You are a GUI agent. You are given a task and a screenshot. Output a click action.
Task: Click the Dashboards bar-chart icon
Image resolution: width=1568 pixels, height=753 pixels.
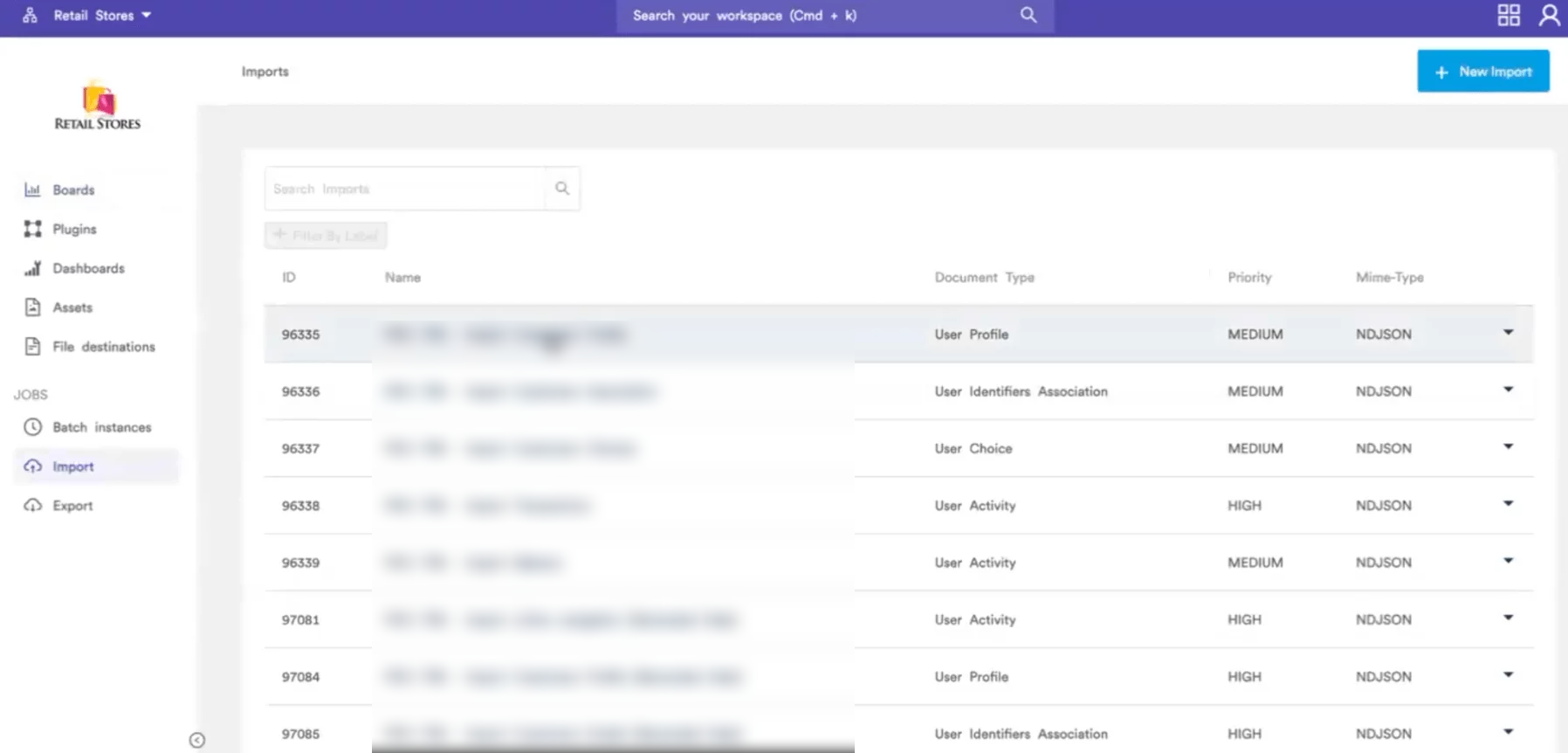click(32, 268)
